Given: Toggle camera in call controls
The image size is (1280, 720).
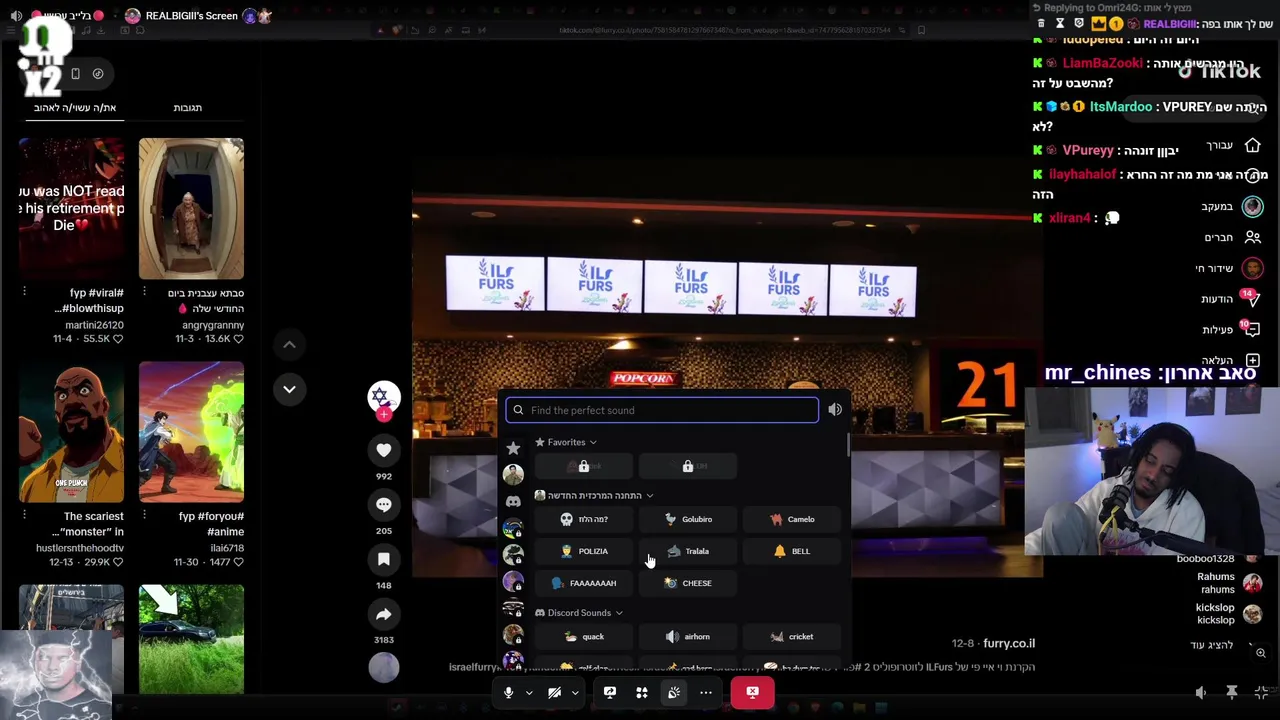Looking at the screenshot, I should pyautogui.click(x=554, y=692).
